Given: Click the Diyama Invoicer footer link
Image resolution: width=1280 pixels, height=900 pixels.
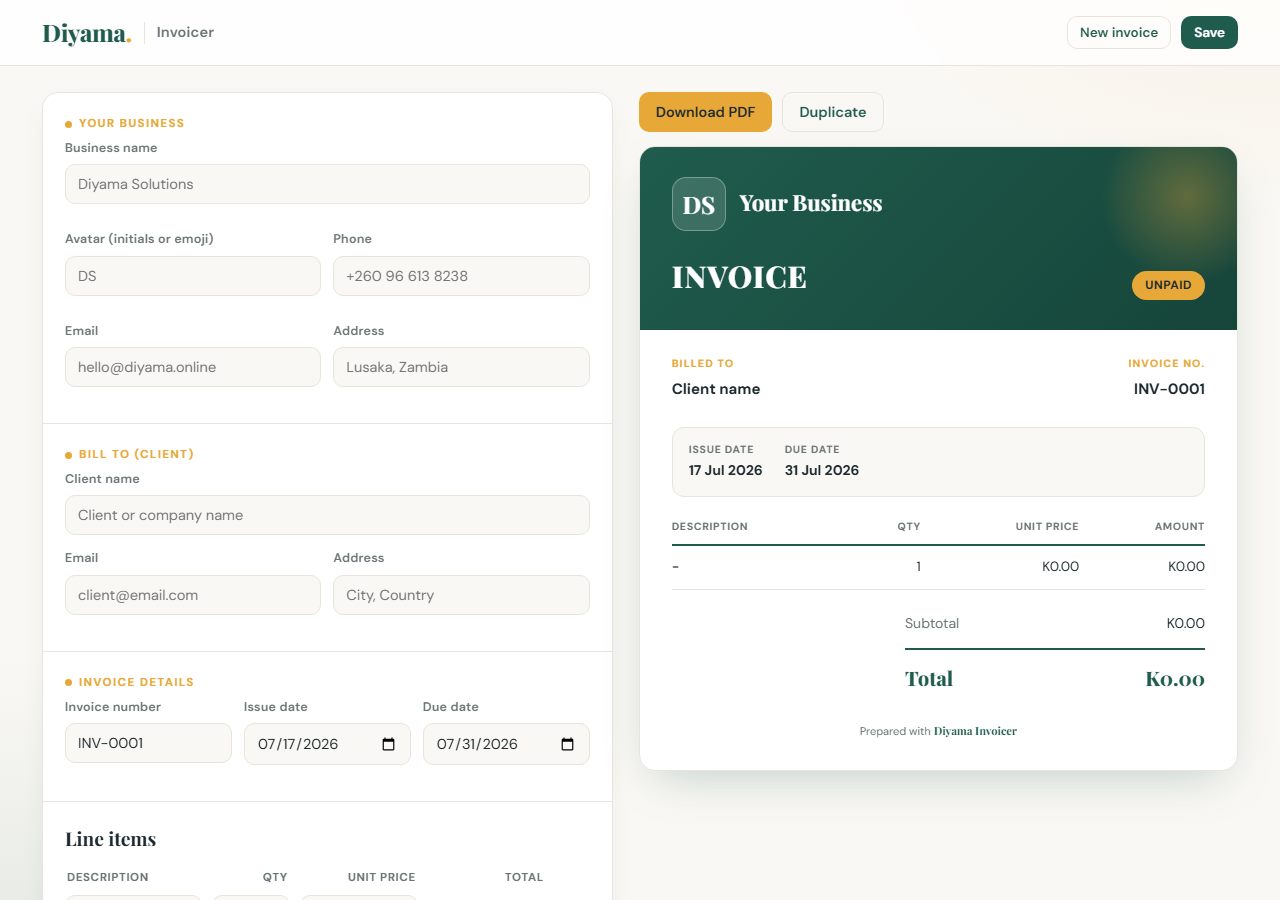Looking at the screenshot, I should pyautogui.click(x=975, y=731).
